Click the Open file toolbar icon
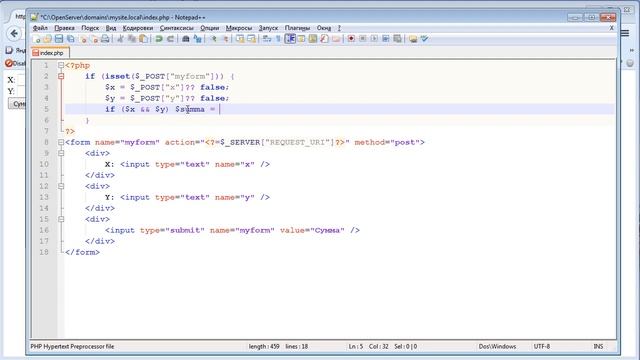 tap(47, 39)
